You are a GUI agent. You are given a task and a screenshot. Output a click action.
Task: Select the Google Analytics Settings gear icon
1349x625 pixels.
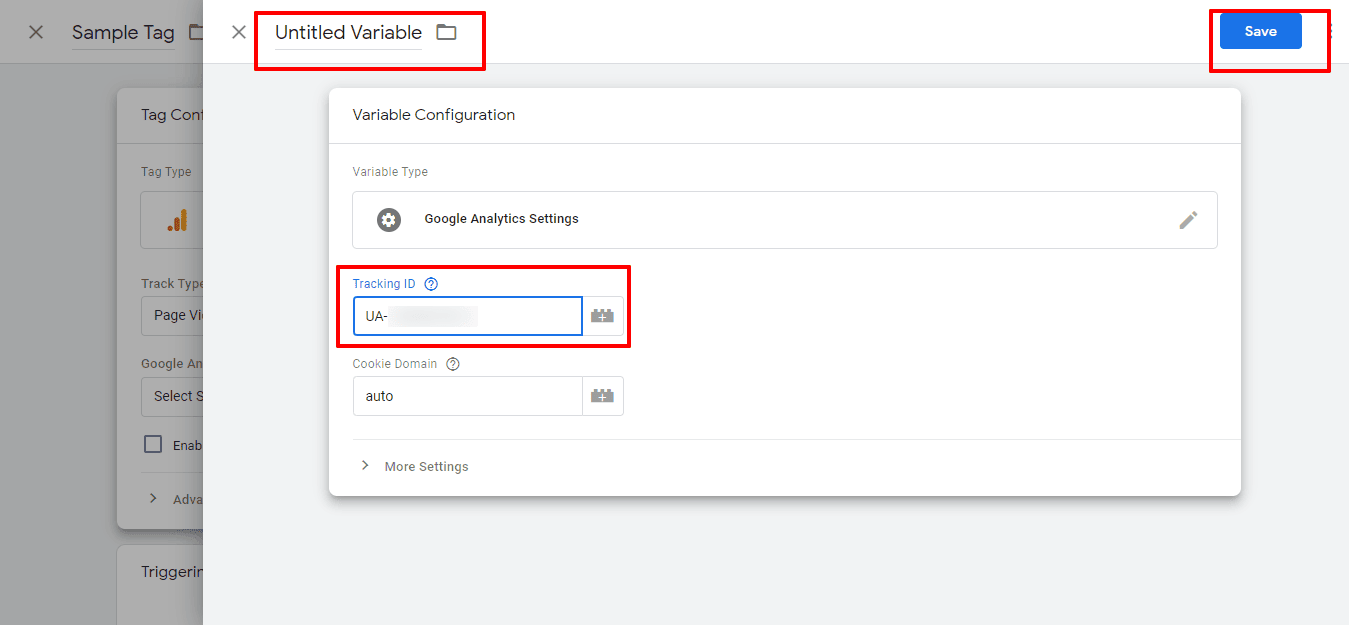click(x=389, y=220)
